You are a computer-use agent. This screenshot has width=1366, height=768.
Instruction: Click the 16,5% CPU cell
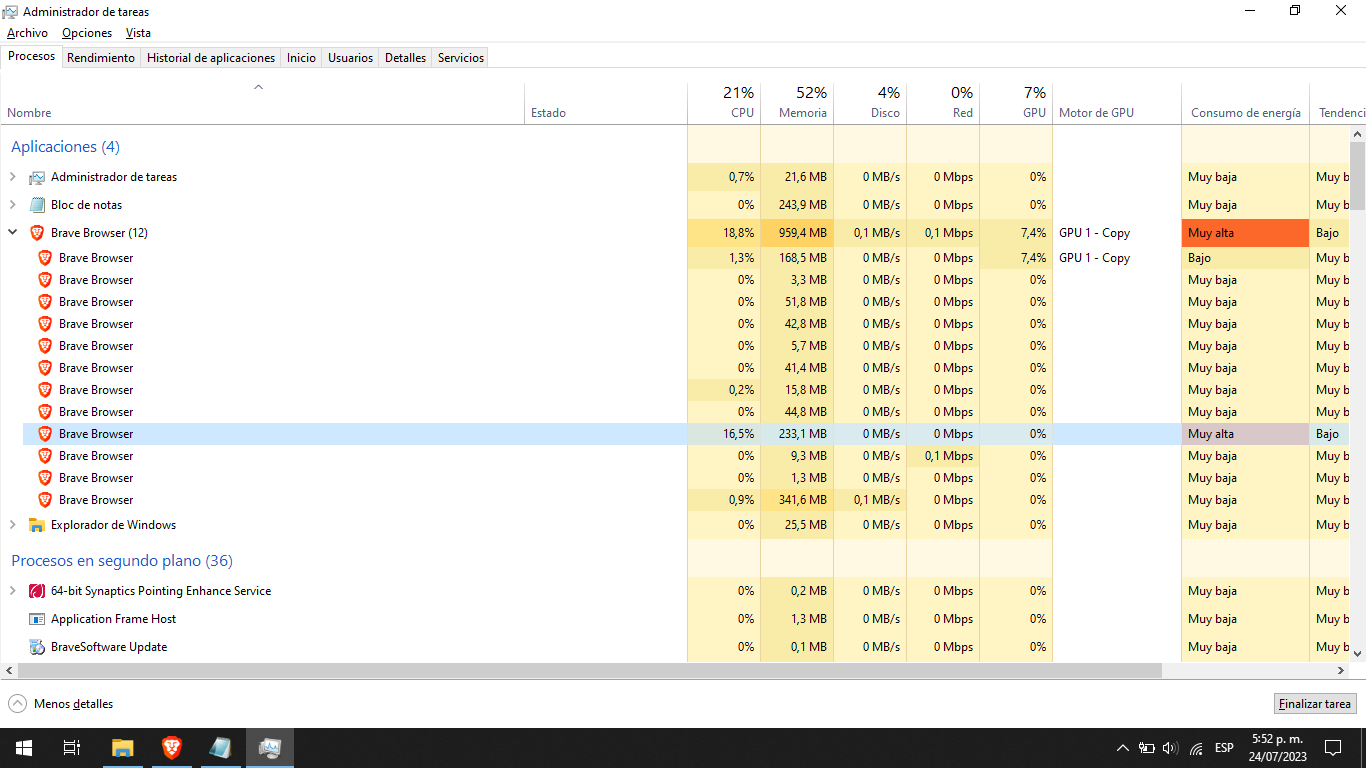724,434
